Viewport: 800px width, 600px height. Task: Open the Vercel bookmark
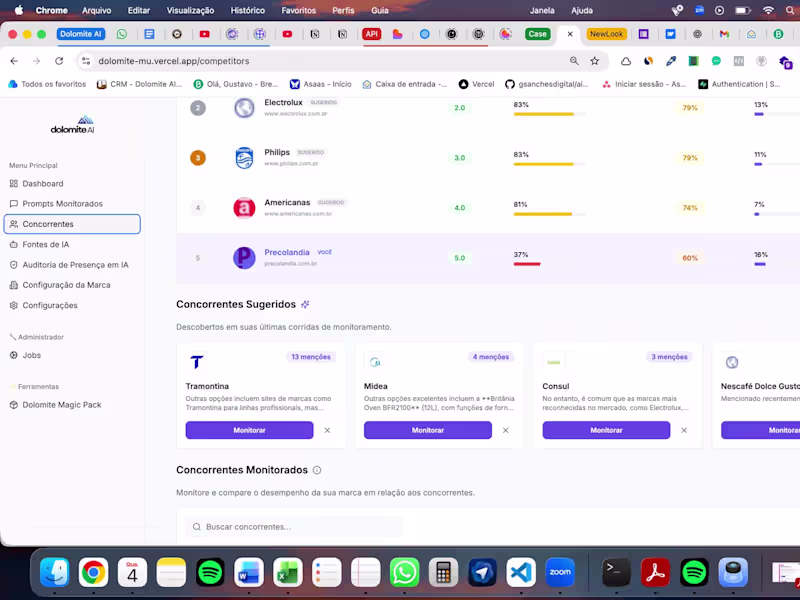coord(477,84)
